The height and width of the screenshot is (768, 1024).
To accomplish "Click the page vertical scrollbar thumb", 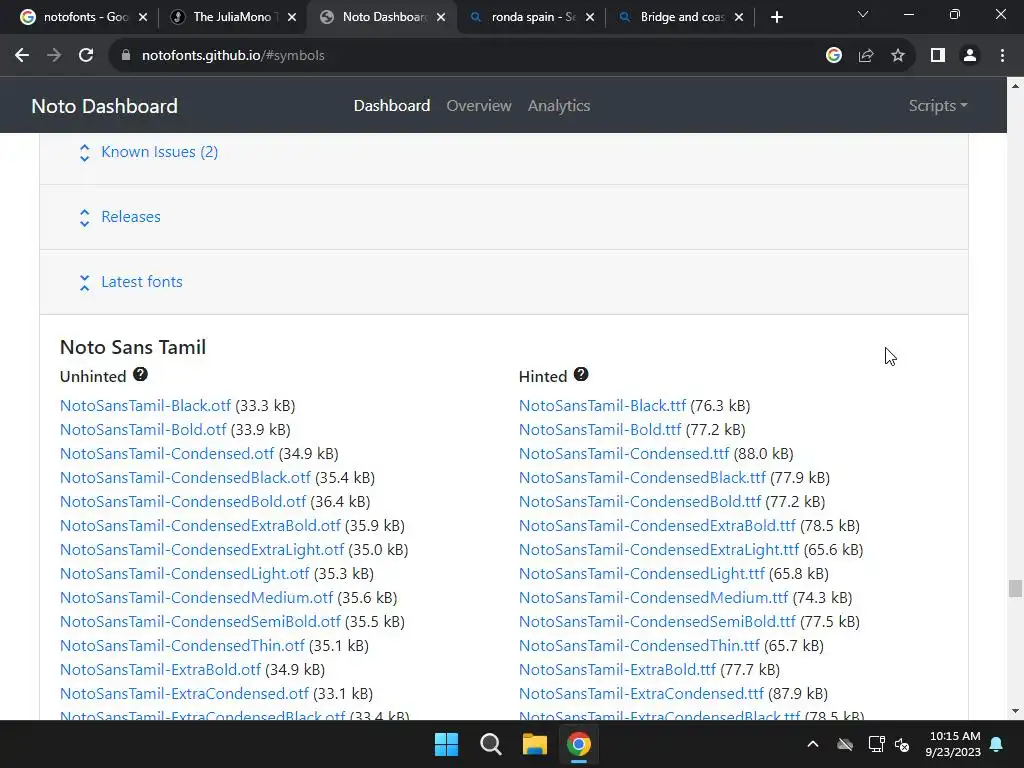I will pos(1015,588).
